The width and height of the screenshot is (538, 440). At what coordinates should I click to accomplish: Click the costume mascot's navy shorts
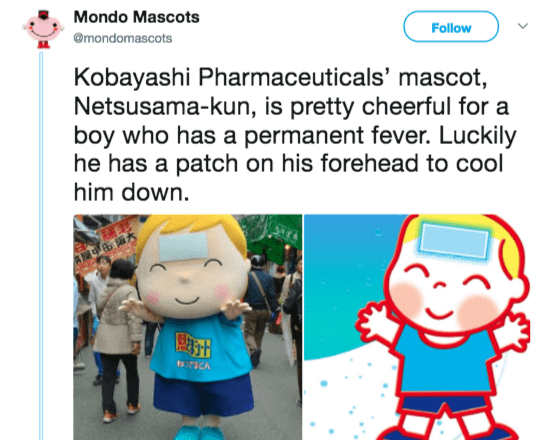(203, 395)
